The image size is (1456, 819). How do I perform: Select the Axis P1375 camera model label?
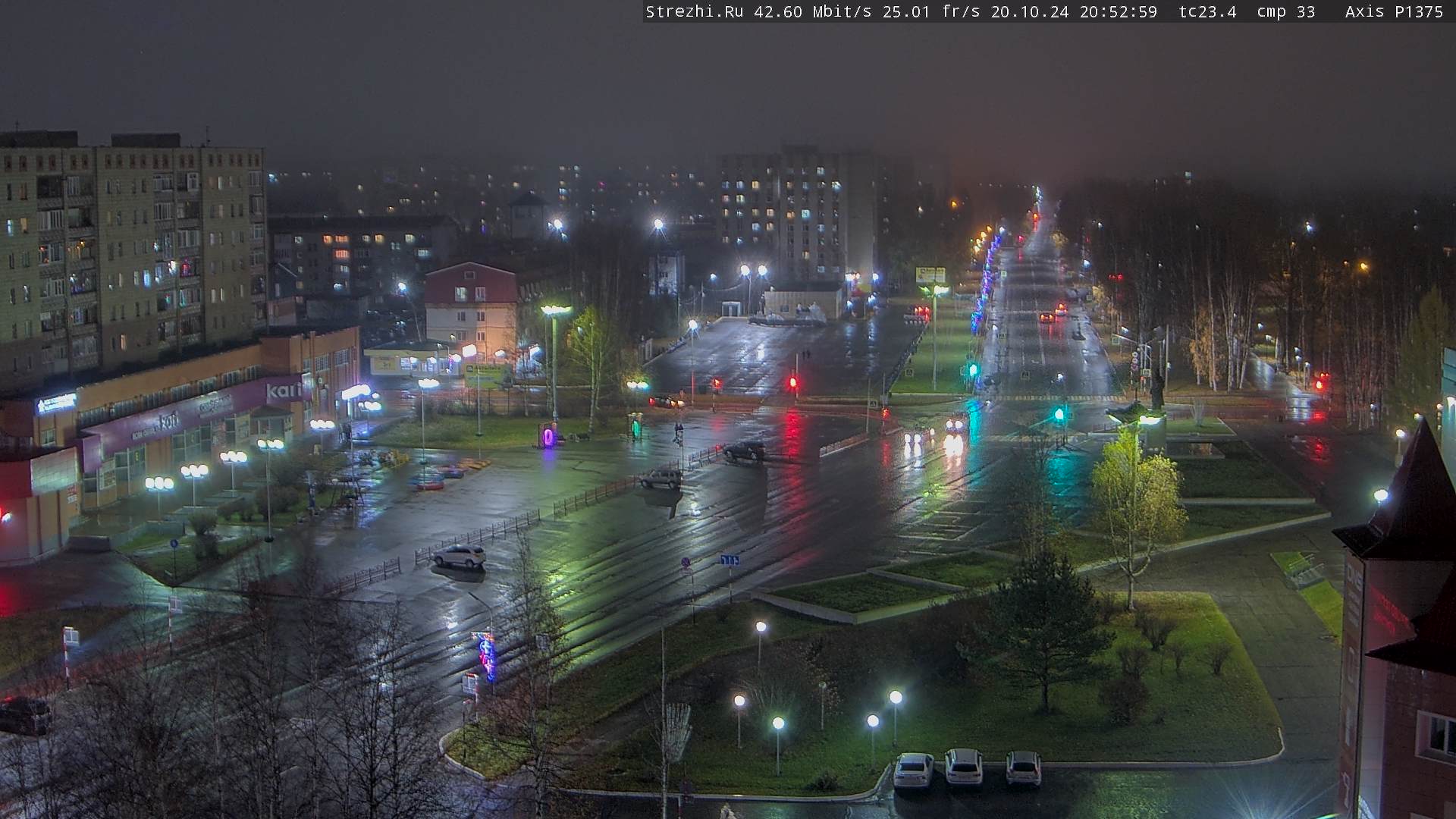1394,11
